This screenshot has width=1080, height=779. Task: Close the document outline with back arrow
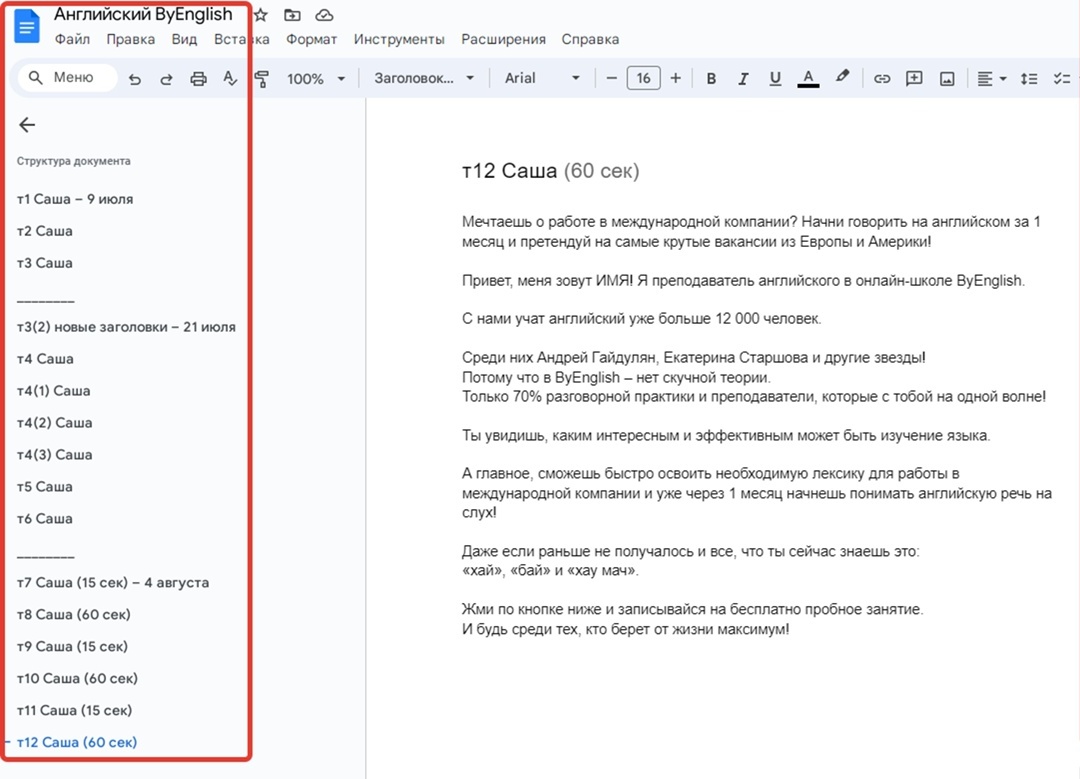(27, 125)
